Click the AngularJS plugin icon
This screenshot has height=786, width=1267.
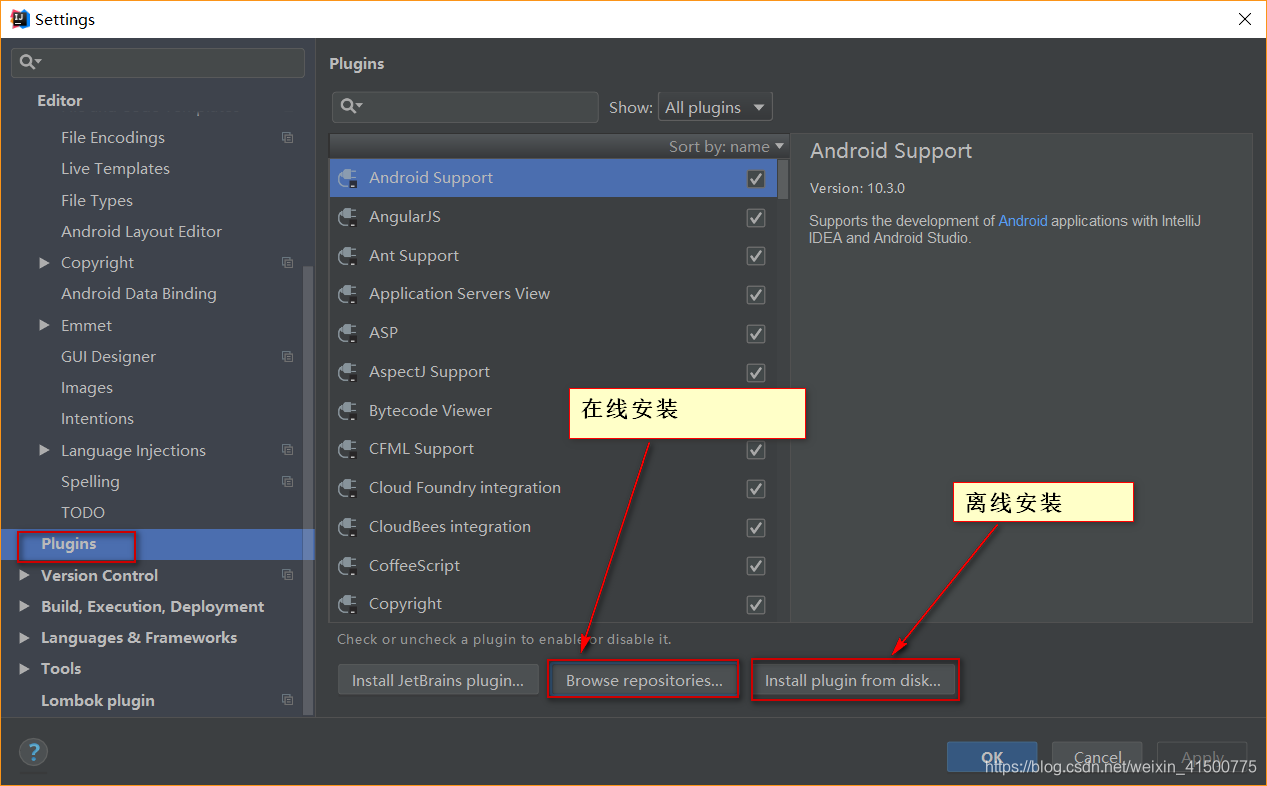pos(348,217)
